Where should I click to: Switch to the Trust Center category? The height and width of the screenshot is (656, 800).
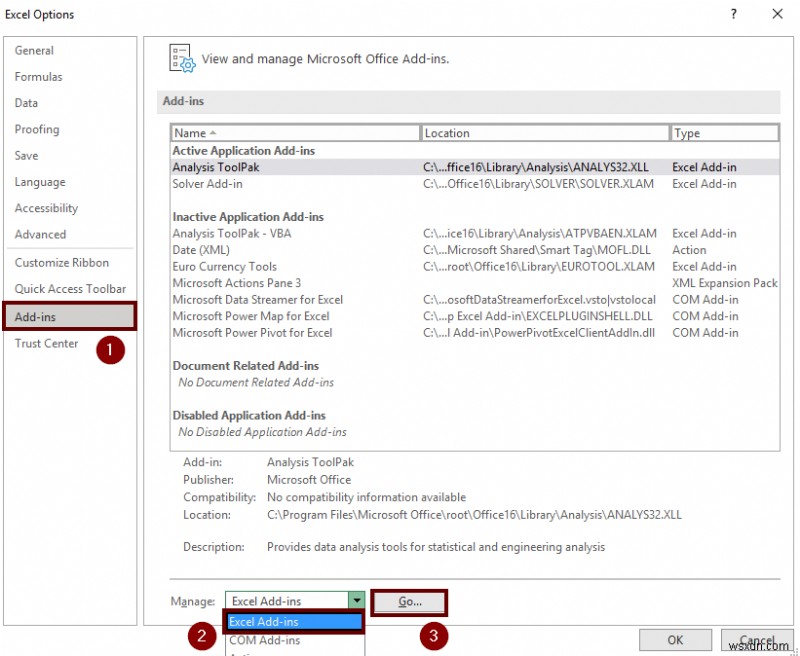coord(46,342)
